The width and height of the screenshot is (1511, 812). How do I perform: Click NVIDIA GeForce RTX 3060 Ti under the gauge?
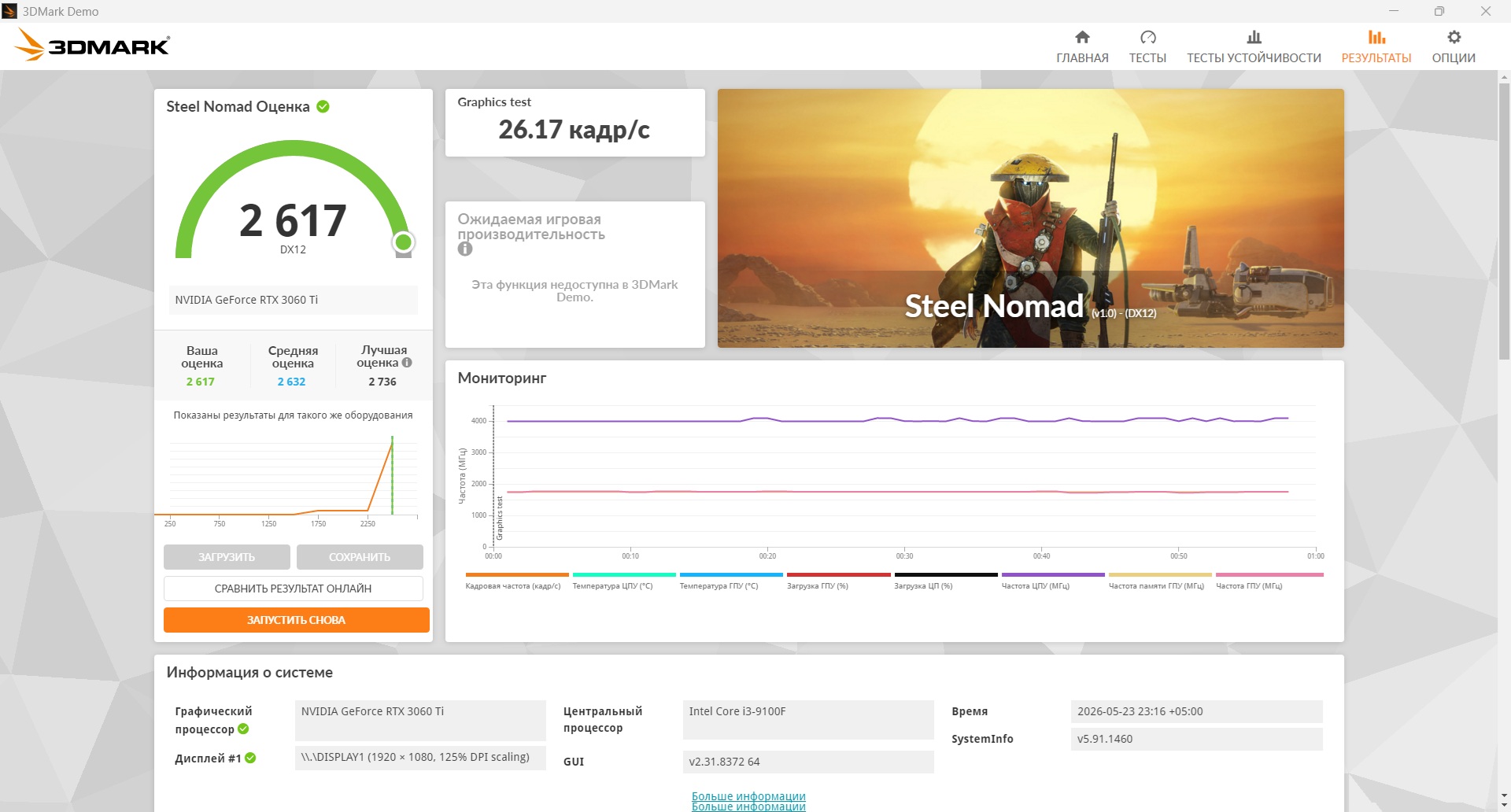pyautogui.click(x=293, y=300)
